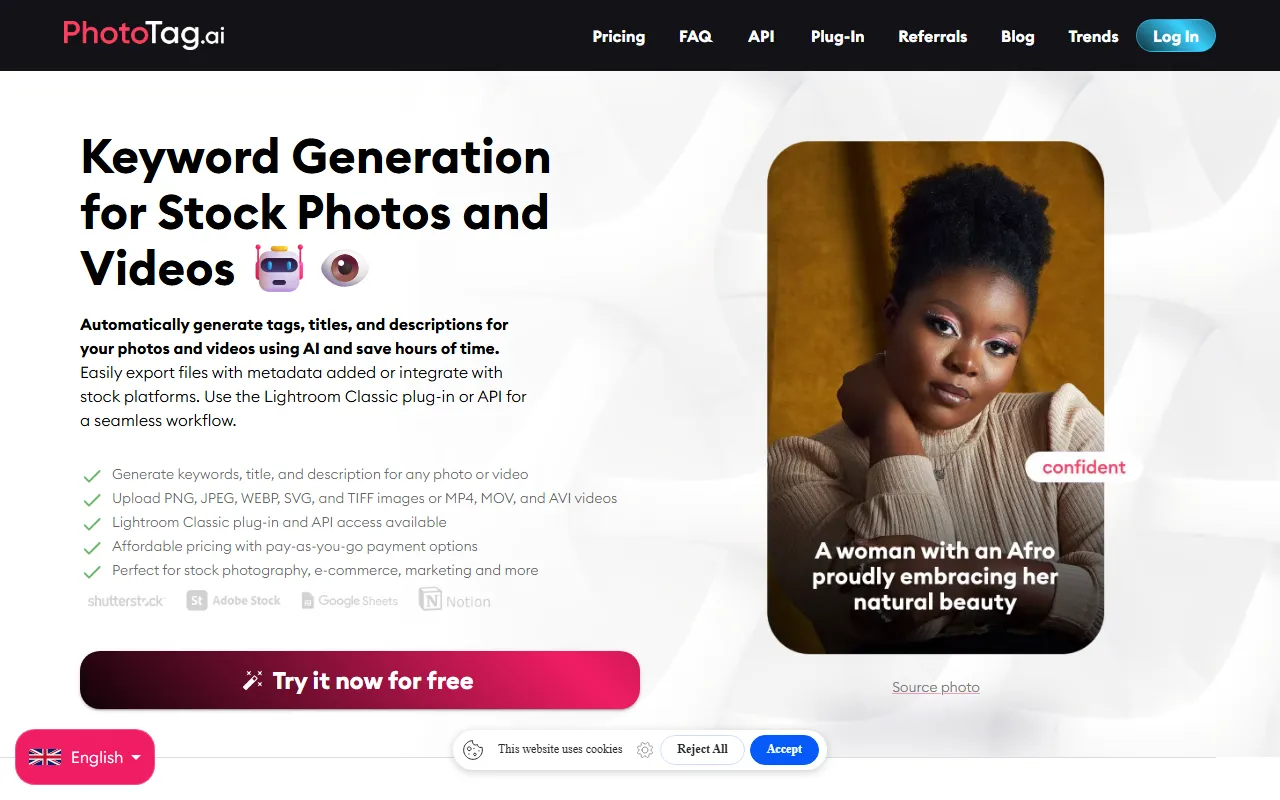
Task: Expand the English language dropdown
Action: tap(85, 757)
